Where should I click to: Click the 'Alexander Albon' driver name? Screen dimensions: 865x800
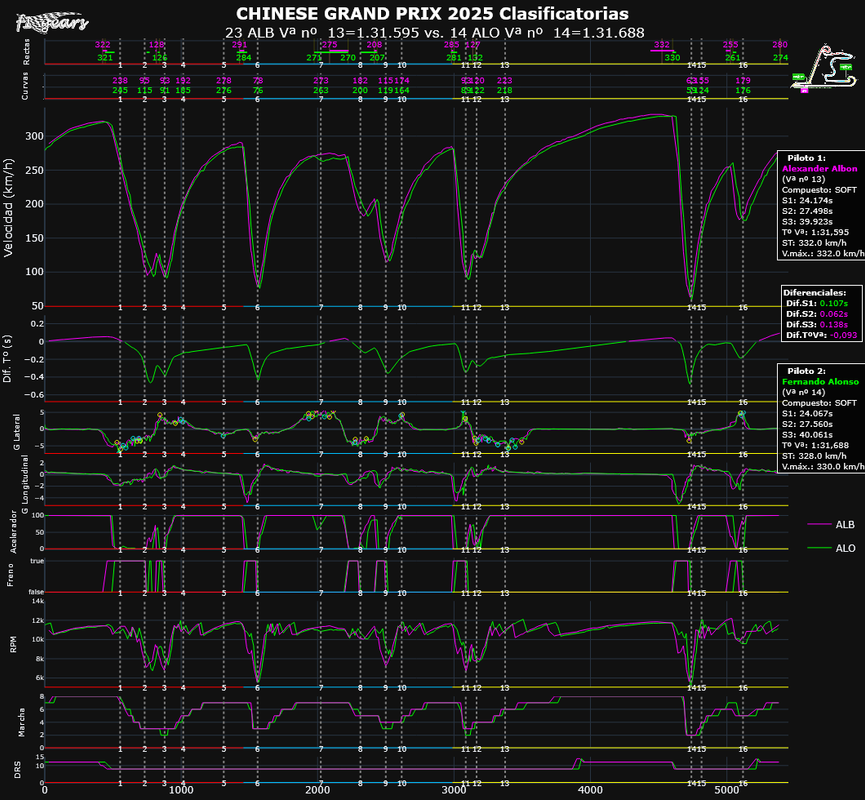coord(819,169)
